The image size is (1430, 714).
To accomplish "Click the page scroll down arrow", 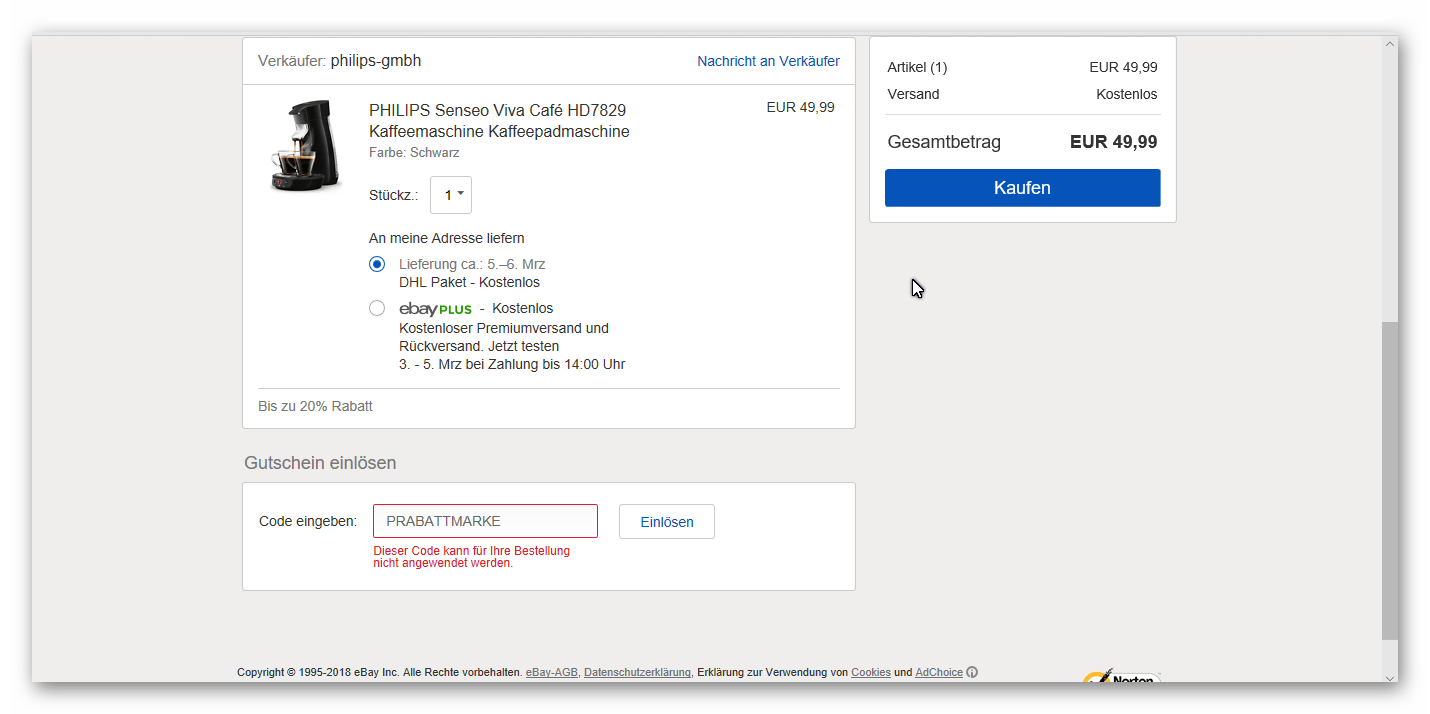I will 1390,677.
